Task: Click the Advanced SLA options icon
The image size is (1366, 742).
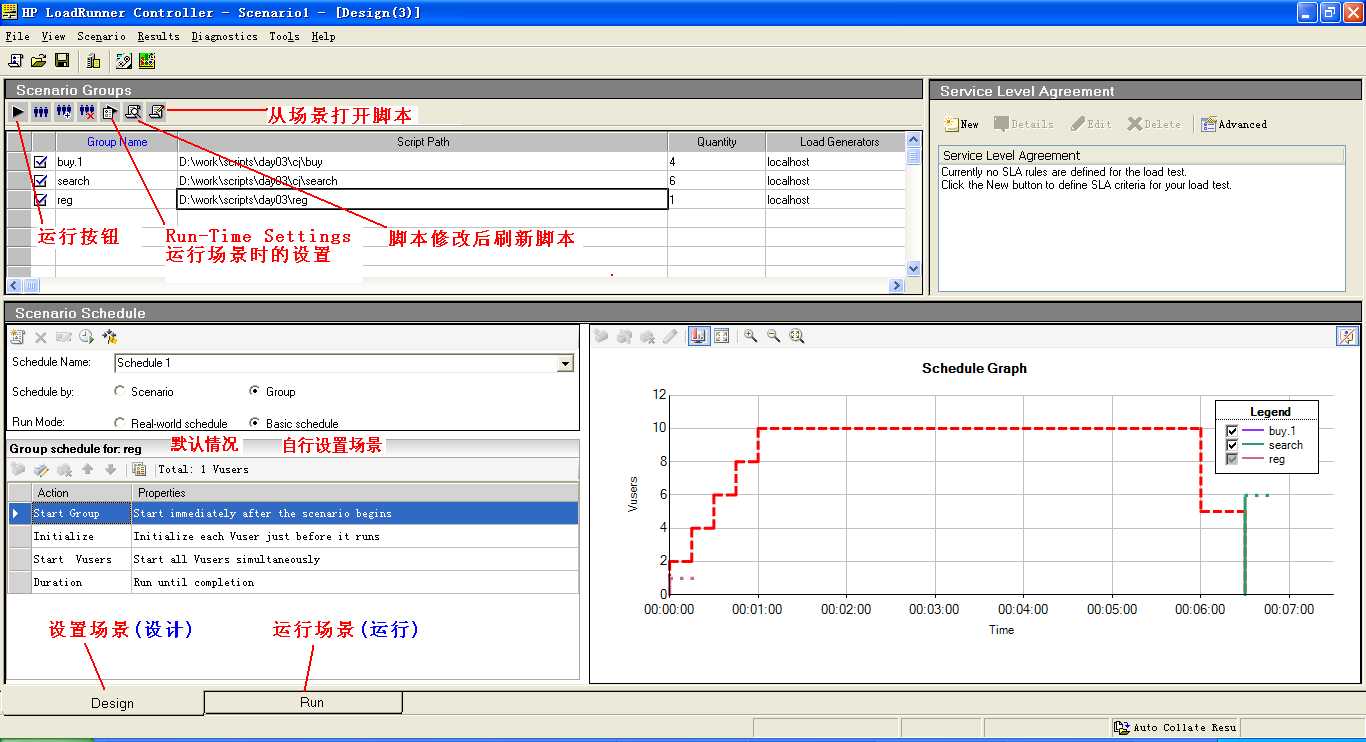Action: [x=1234, y=124]
